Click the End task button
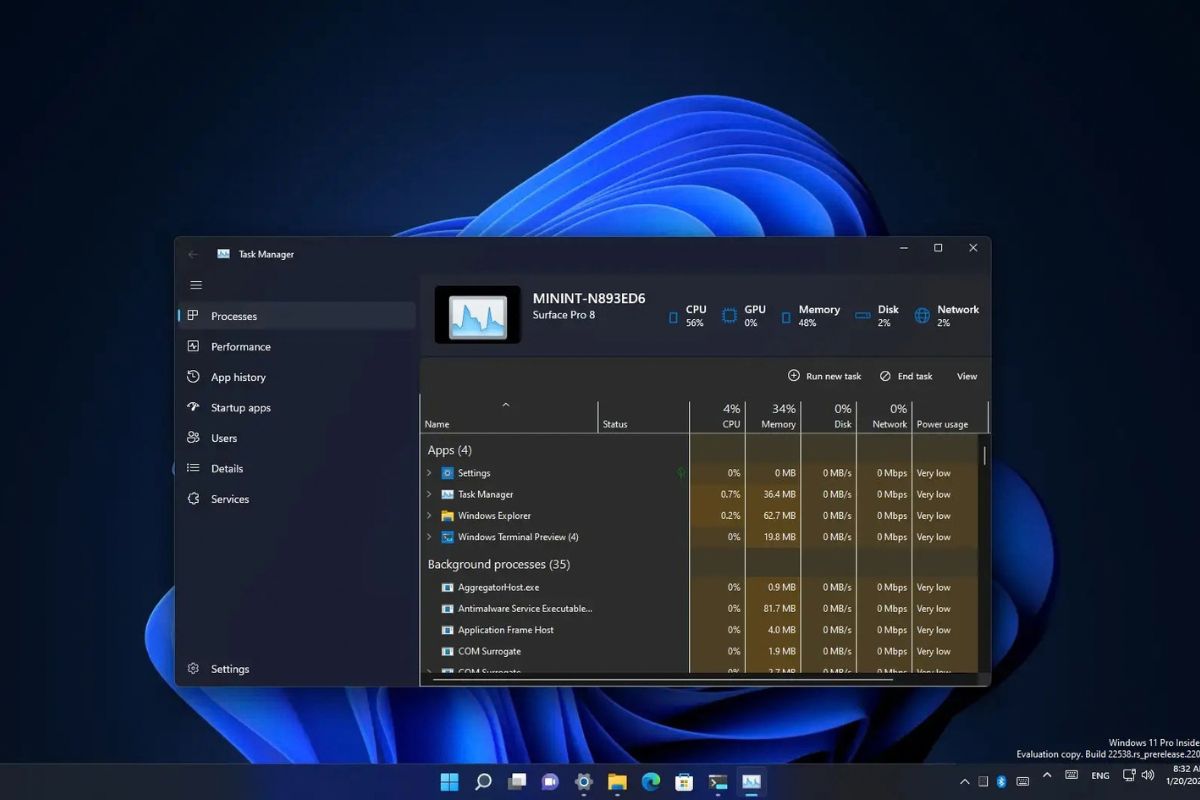This screenshot has height=800, width=1200. pyautogui.click(x=906, y=376)
